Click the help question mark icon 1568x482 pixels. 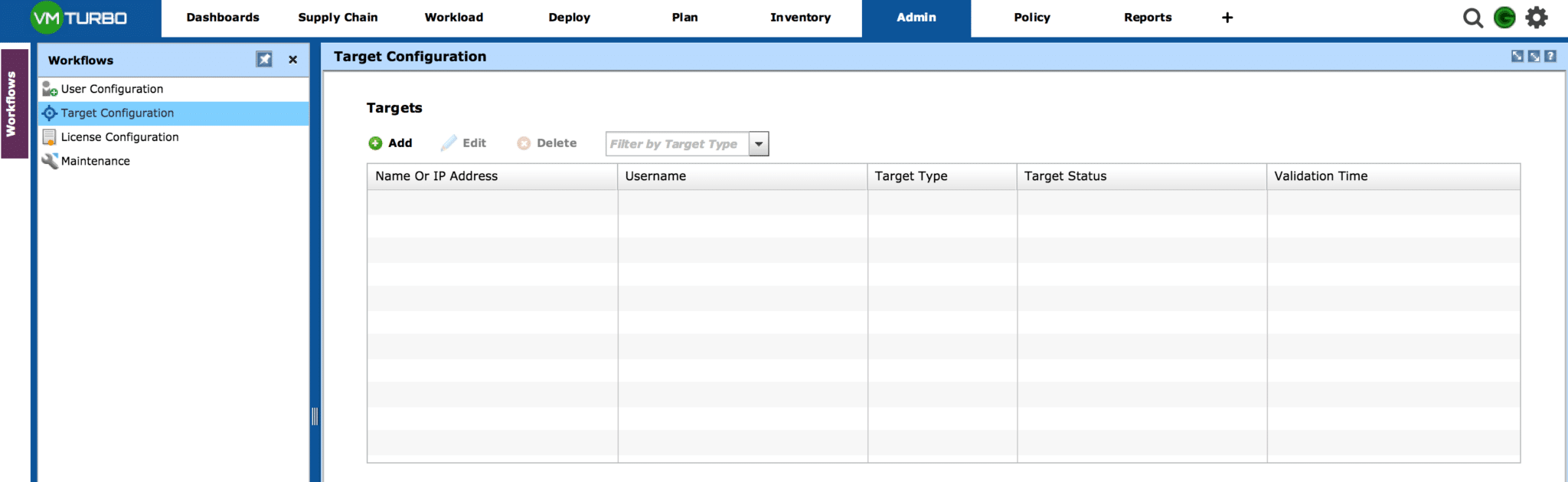(1550, 56)
